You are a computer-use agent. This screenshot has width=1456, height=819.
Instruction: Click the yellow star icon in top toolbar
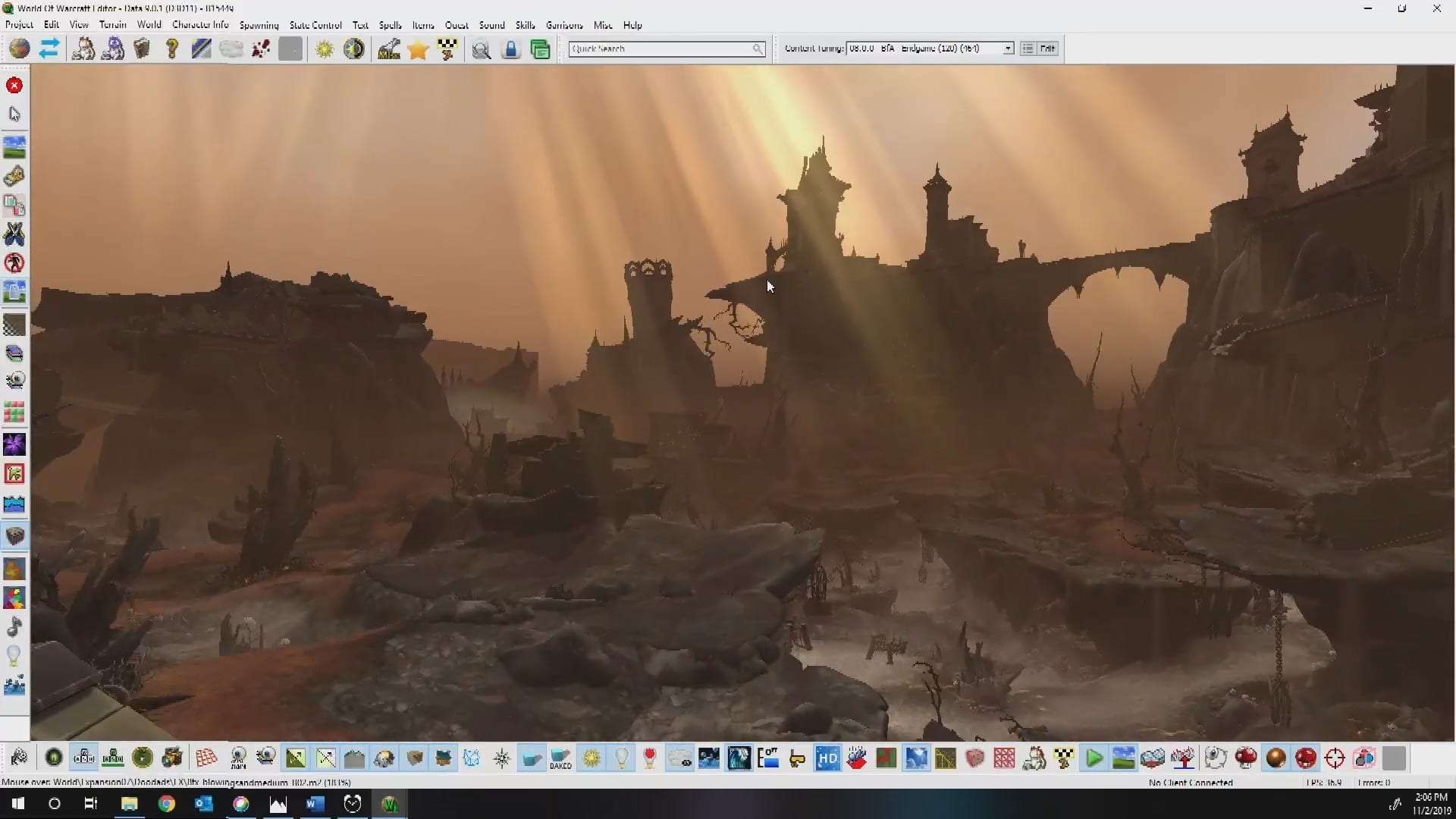pos(418,49)
